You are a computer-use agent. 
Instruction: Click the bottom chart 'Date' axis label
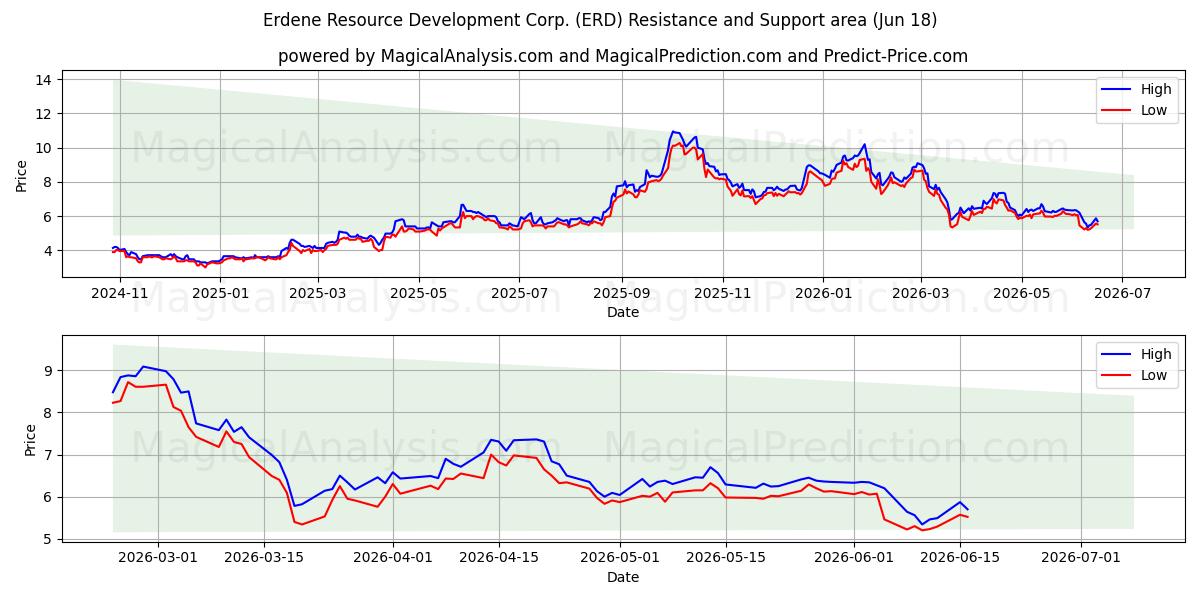coord(623,577)
